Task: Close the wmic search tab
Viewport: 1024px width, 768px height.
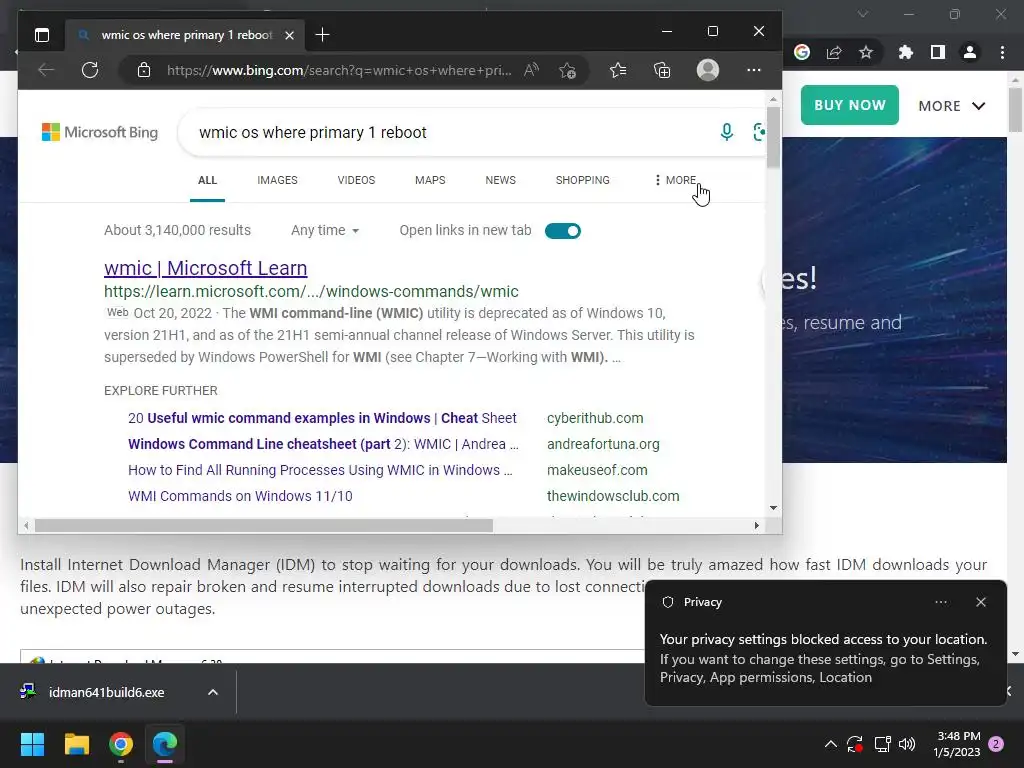Action: (289, 35)
